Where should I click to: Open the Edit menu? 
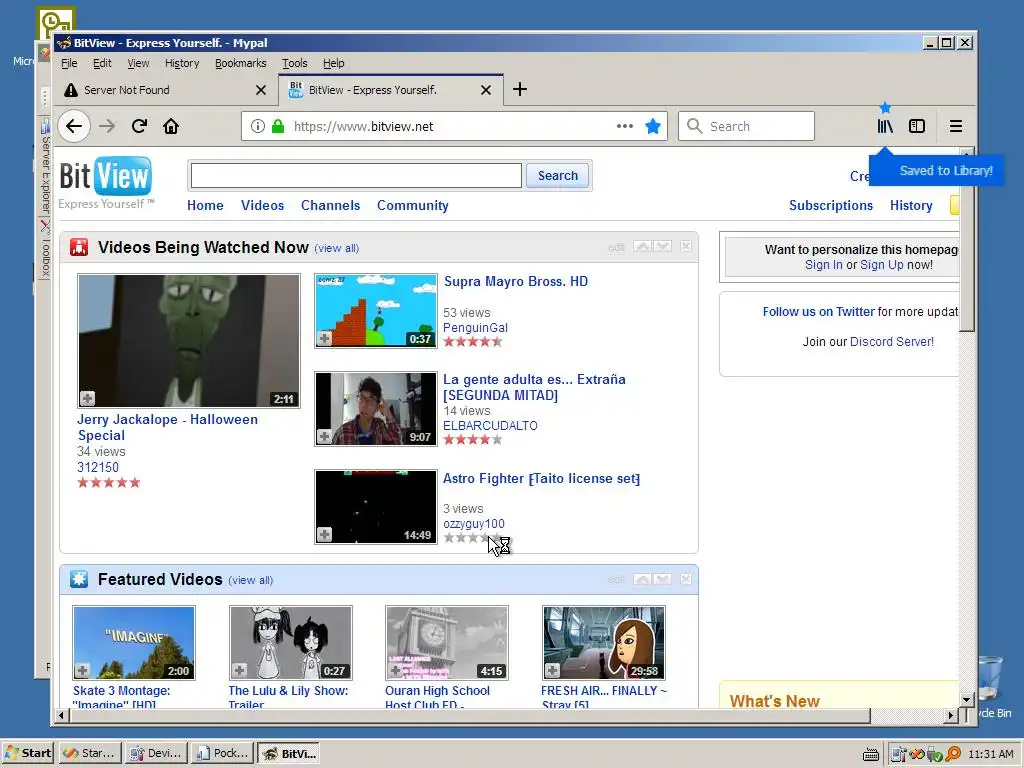coord(102,63)
